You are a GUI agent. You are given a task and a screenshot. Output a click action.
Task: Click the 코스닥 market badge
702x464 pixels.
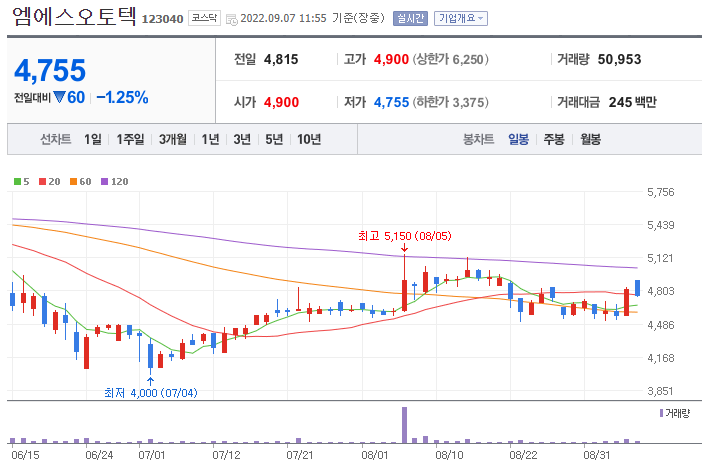click(x=204, y=18)
